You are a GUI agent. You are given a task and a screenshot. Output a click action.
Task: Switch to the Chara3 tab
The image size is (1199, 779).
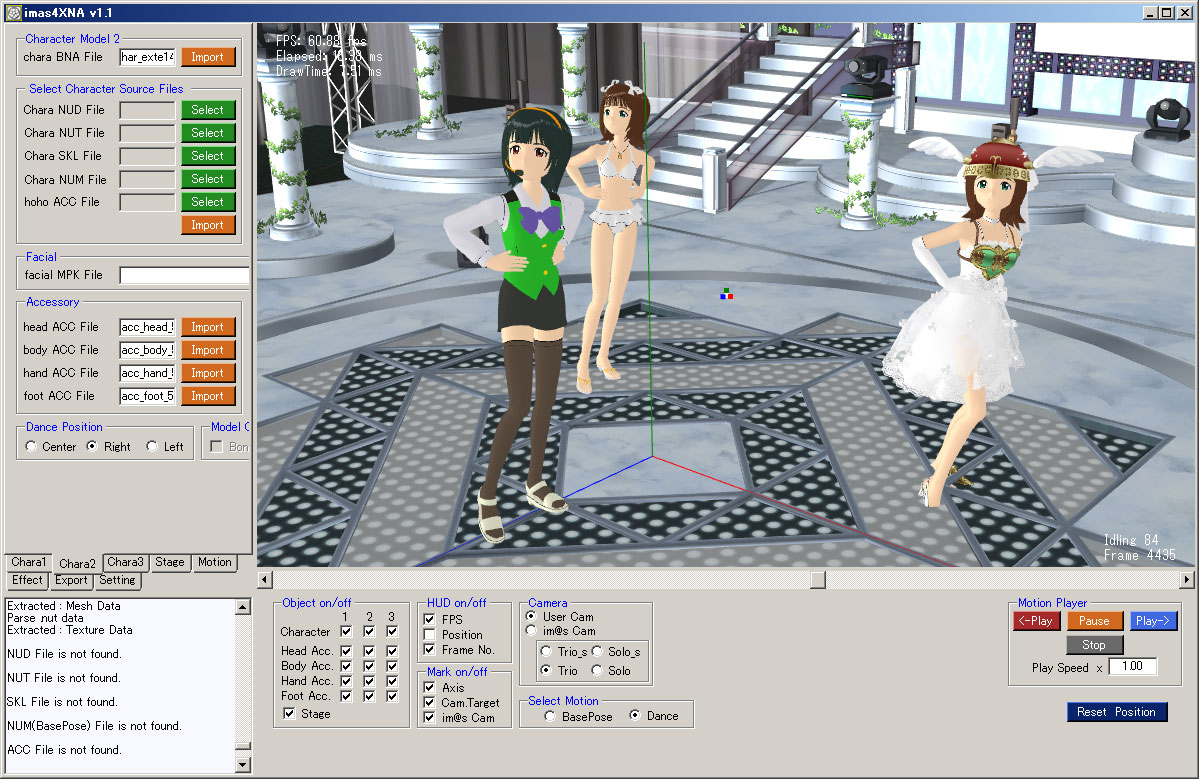point(125,562)
